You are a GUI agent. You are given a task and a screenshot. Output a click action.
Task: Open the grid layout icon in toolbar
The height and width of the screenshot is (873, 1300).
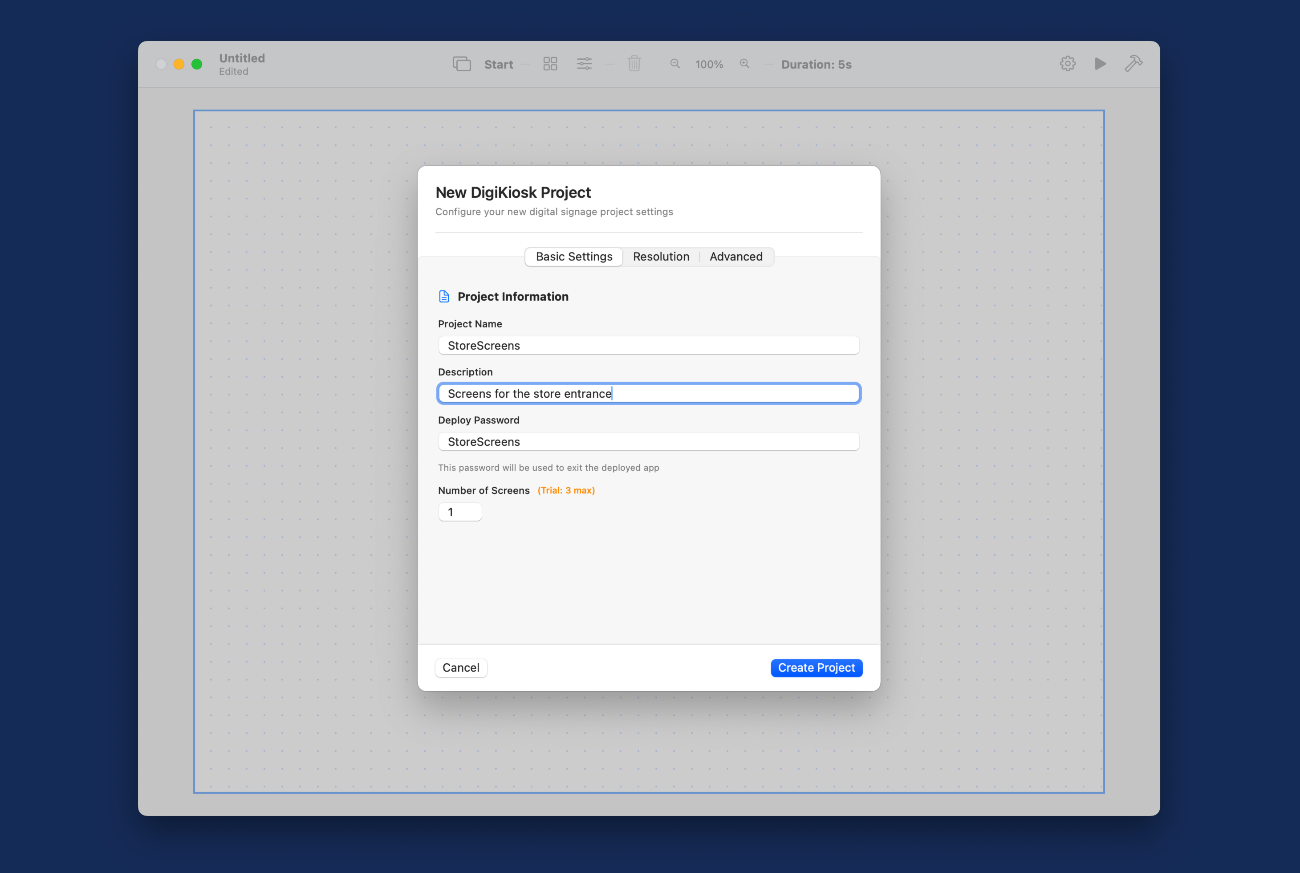pyautogui.click(x=550, y=64)
